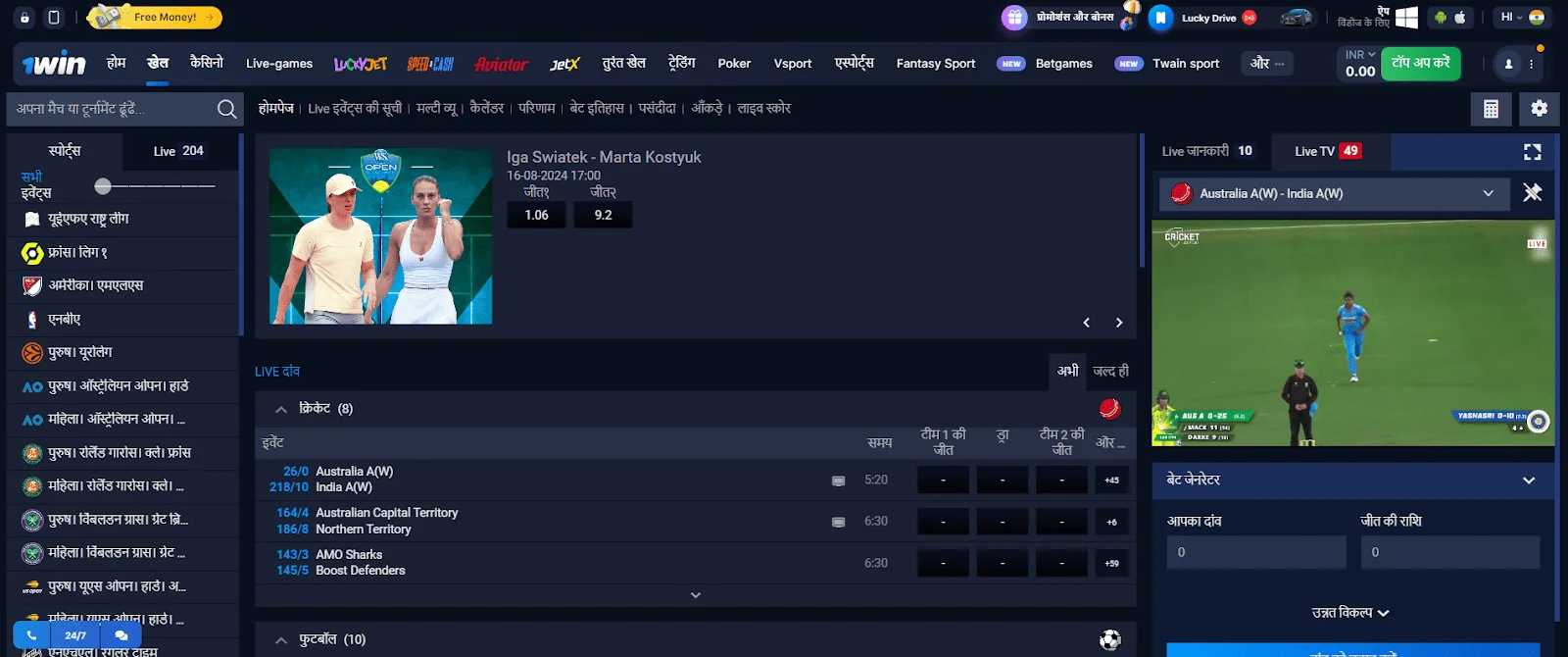This screenshot has width=1568, height=657.
Task: Expand live video to fullscreen
Action: tap(1533, 152)
